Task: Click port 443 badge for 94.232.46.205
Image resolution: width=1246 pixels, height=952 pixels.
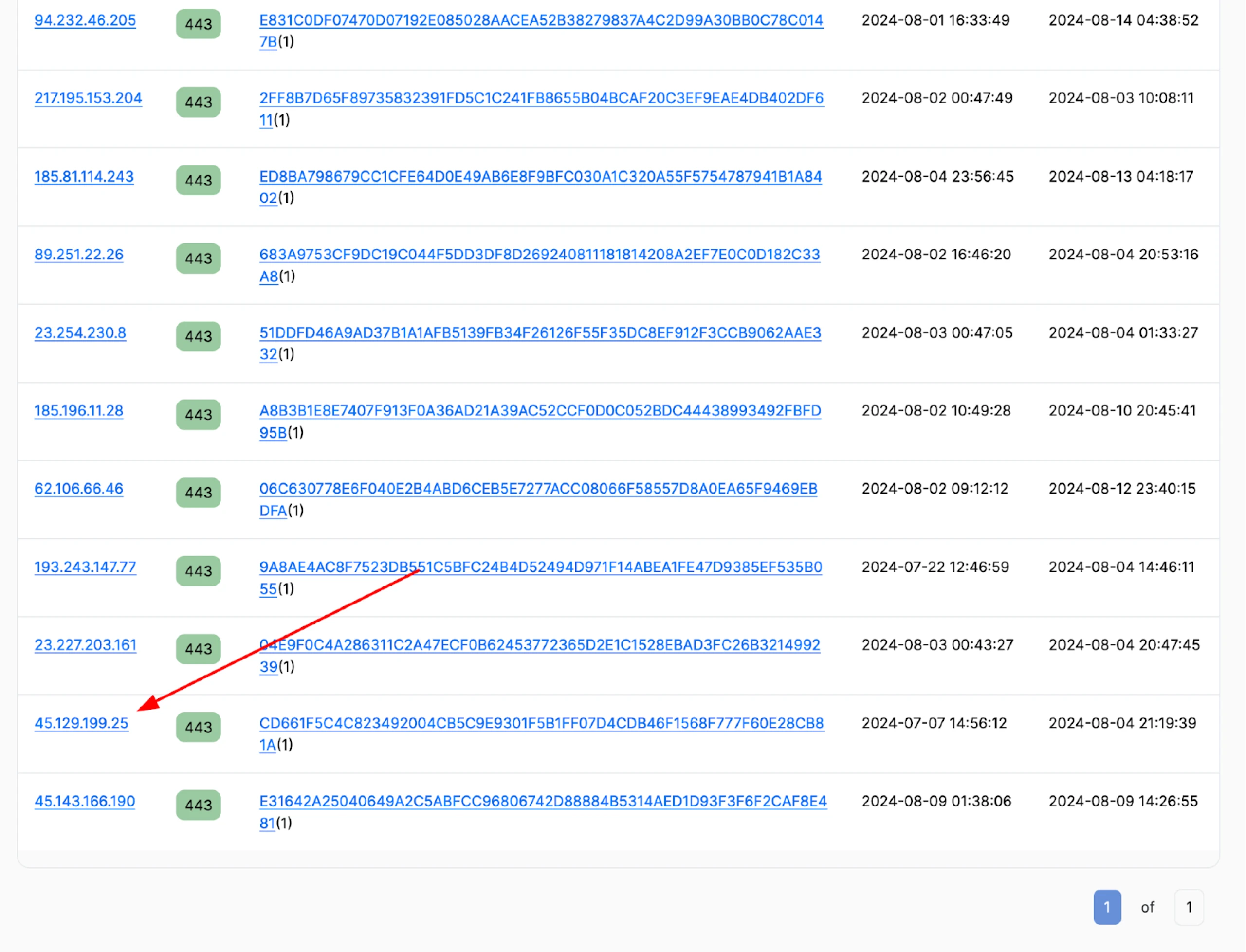Action: pyautogui.click(x=198, y=24)
